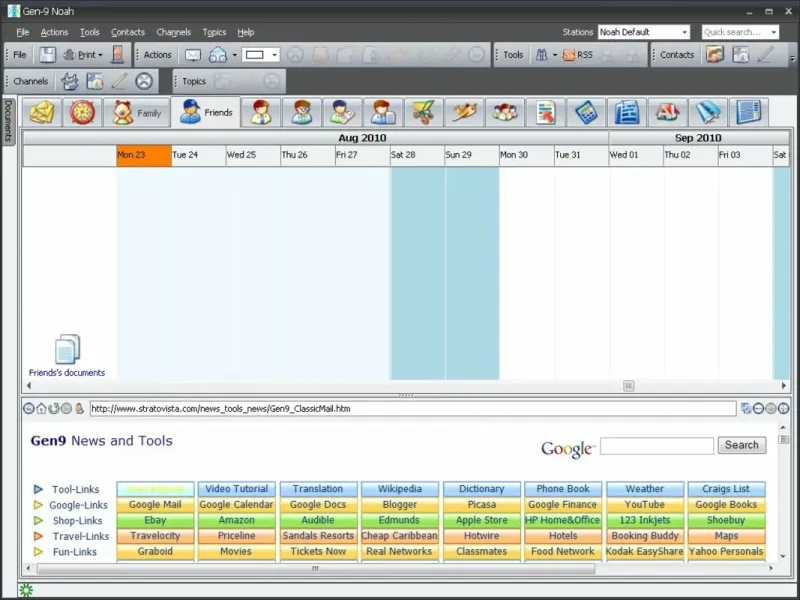
Task: Open the Video Tutorial link
Action: (237, 489)
